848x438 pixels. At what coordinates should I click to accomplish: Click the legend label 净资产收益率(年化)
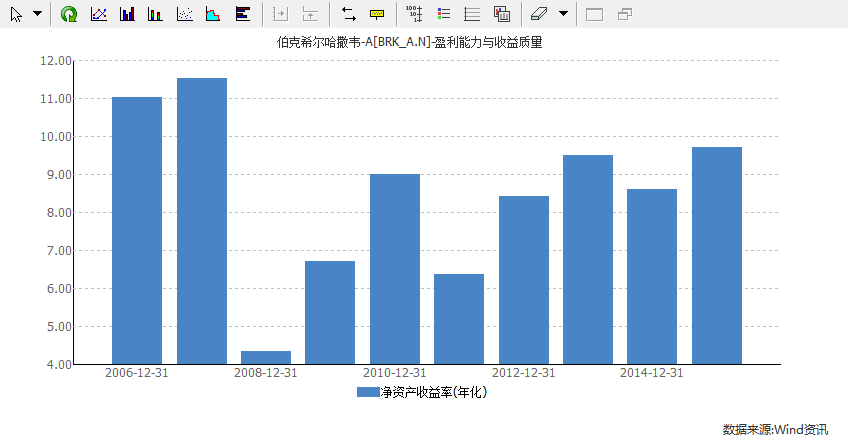tap(434, 392)
